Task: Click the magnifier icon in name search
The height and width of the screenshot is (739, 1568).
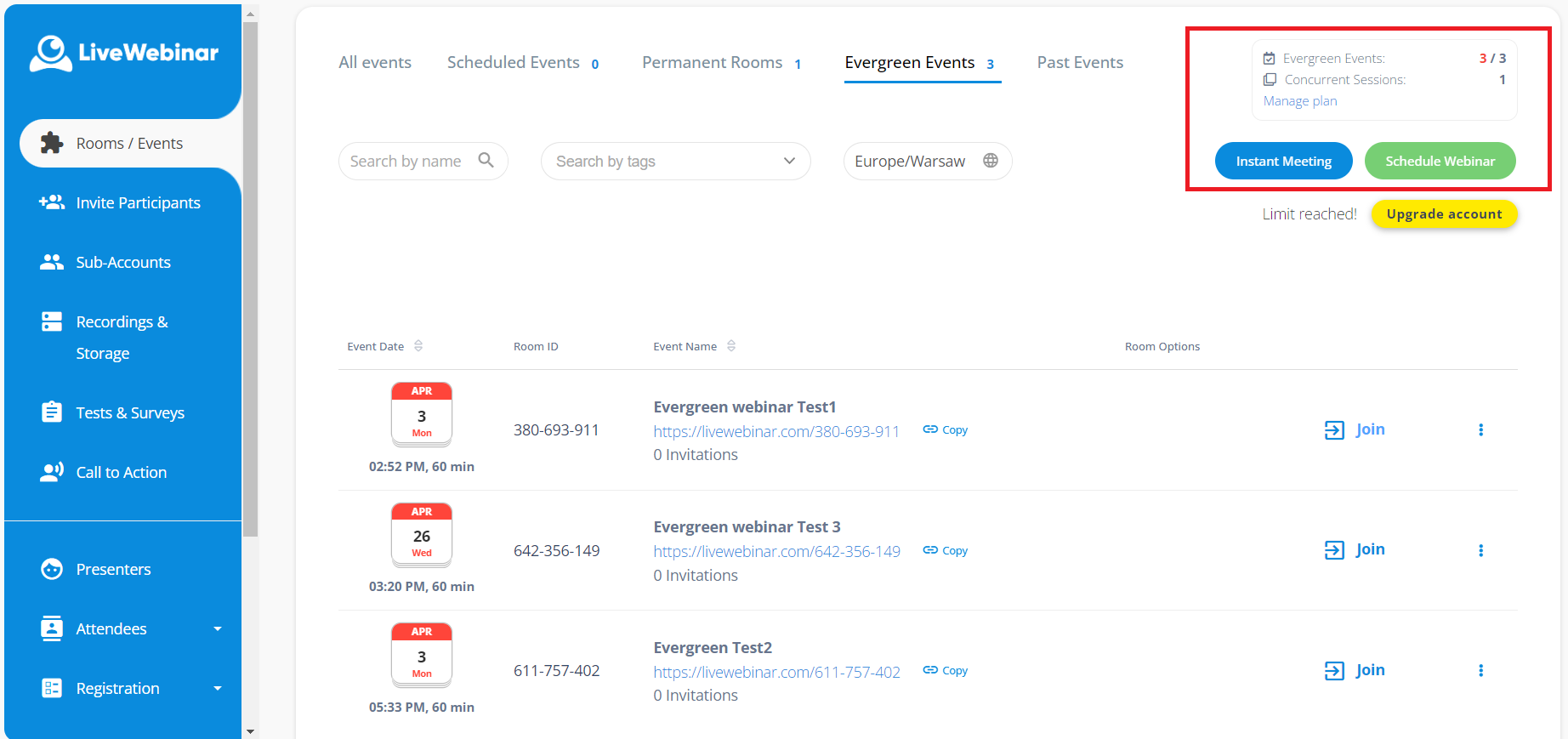Action: (x=486, y=160)
